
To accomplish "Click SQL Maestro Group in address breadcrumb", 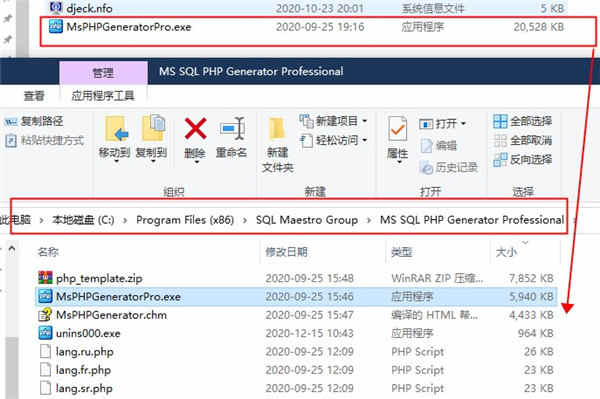I will click(307, 220).
